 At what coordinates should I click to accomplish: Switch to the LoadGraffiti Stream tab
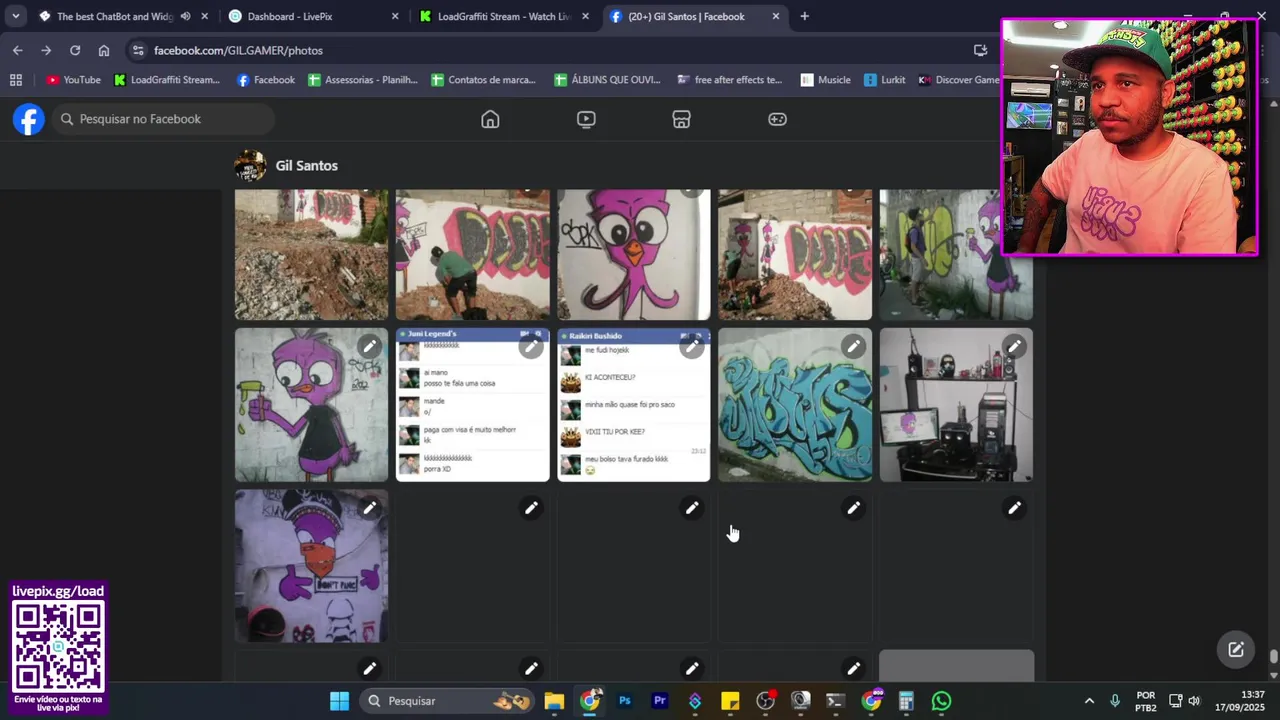point(505,16)
